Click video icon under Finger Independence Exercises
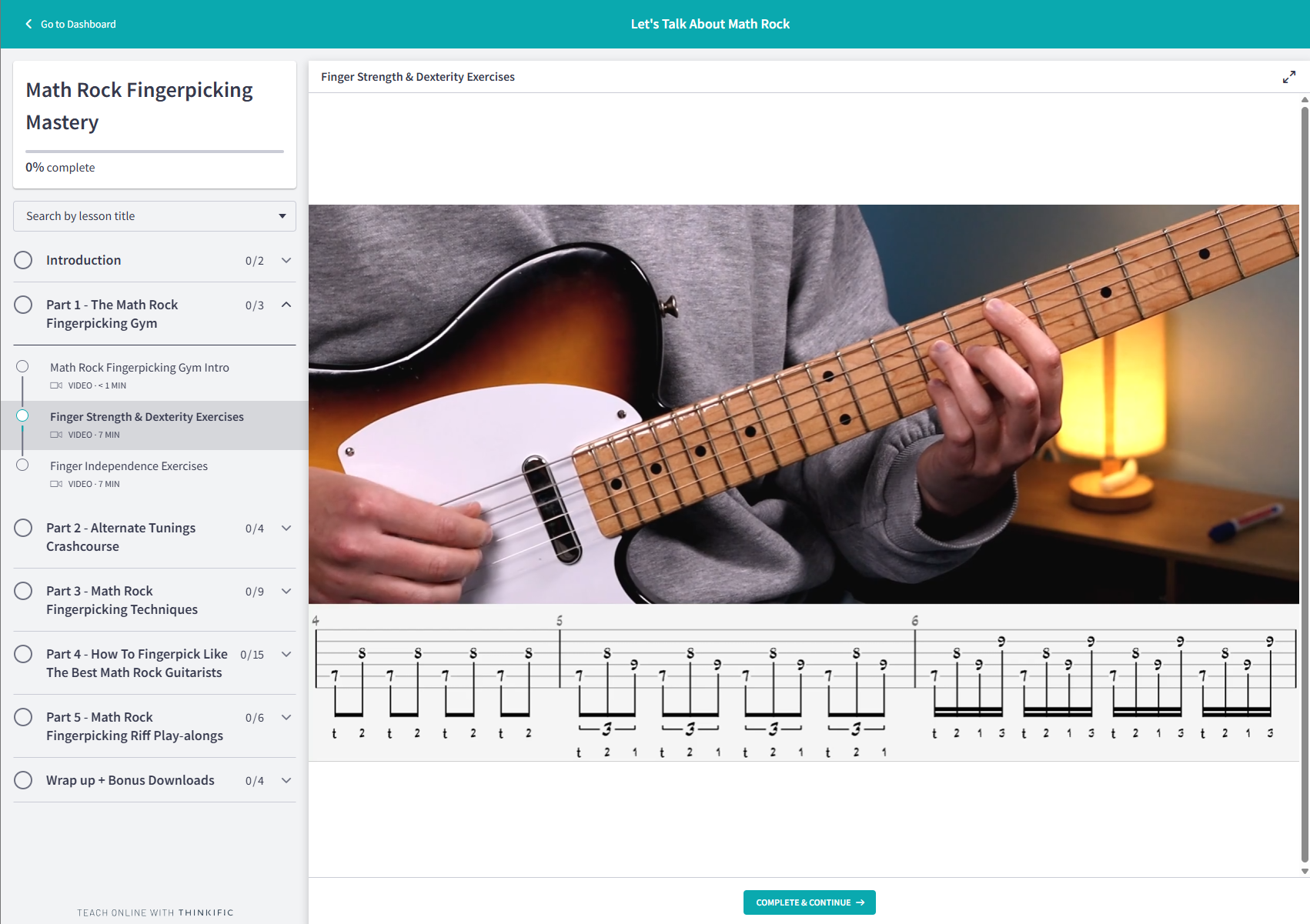1310x924 pixels. pos(56,484)
